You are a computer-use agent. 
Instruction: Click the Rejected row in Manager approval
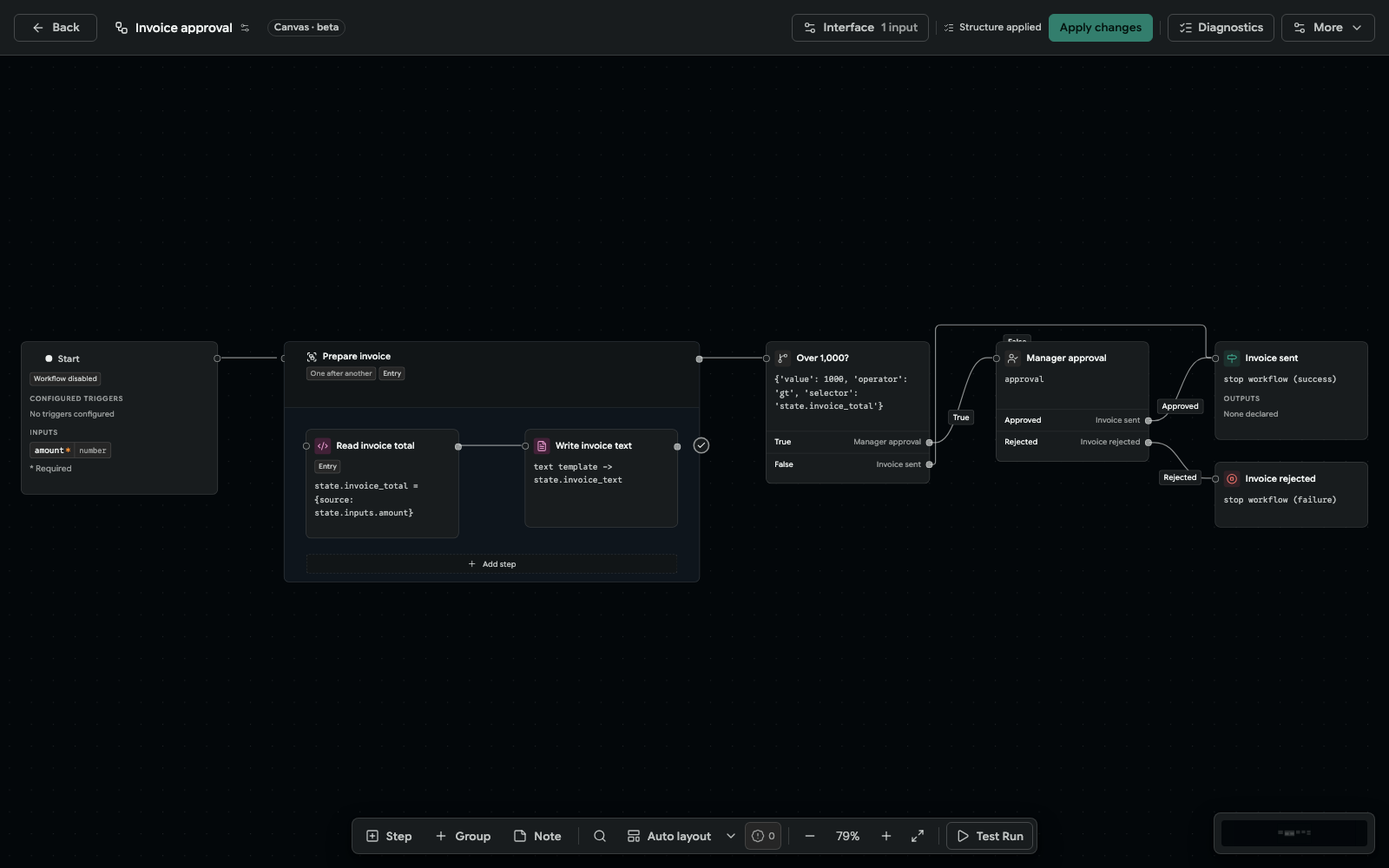point(1072,442)
